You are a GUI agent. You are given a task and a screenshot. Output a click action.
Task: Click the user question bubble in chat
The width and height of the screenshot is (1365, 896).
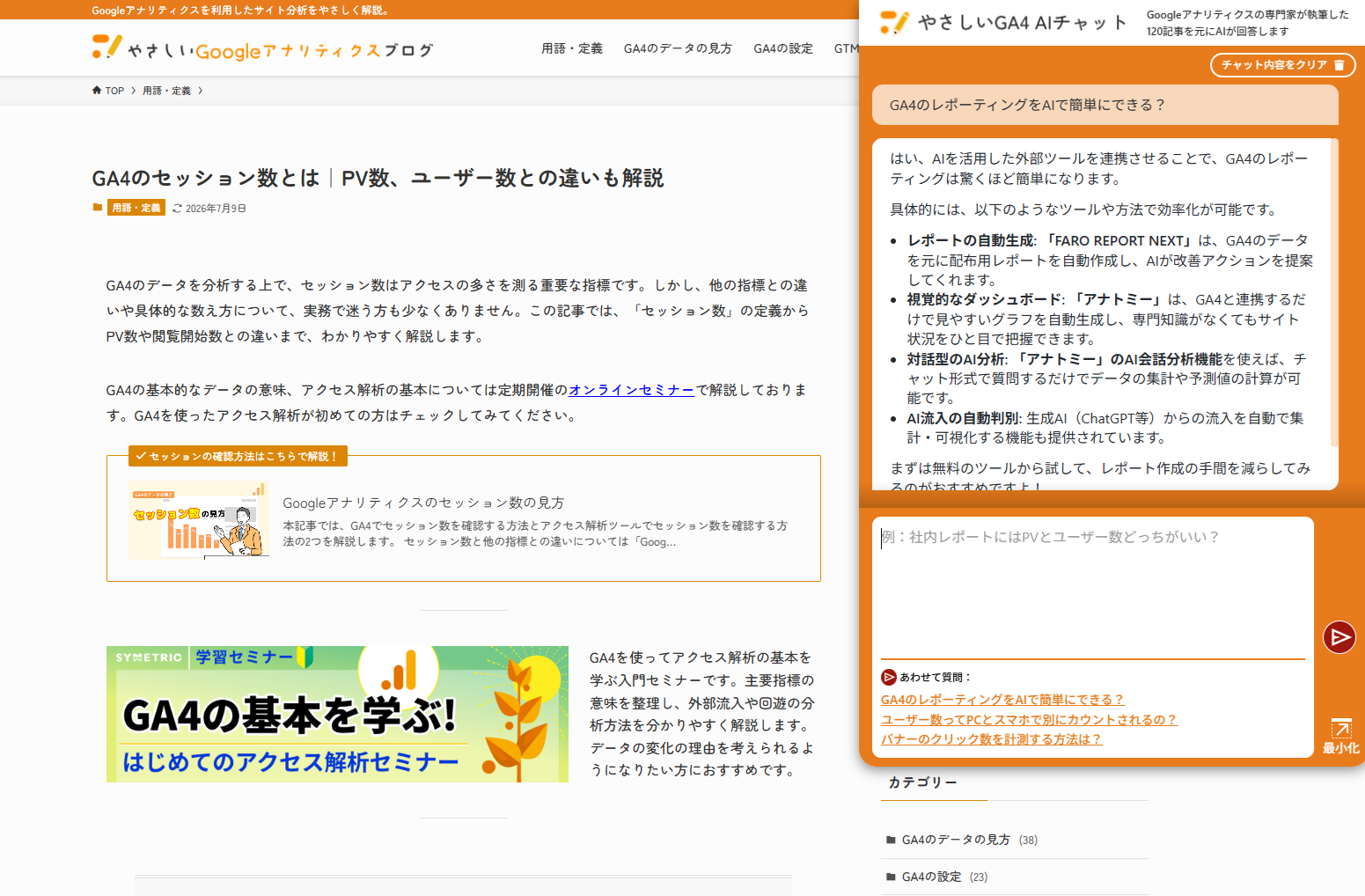(1105, 105)
